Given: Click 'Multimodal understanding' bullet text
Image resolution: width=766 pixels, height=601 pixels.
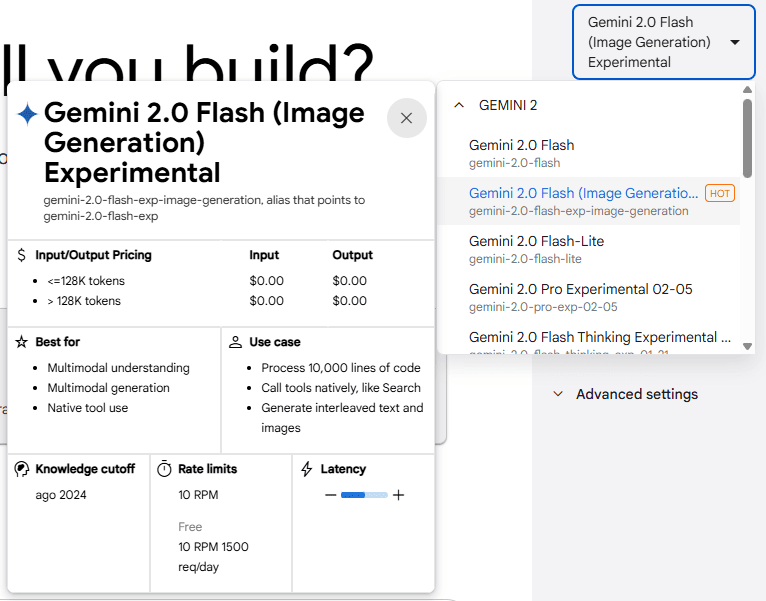Looking at the screenshot, I should click(118, 367).
